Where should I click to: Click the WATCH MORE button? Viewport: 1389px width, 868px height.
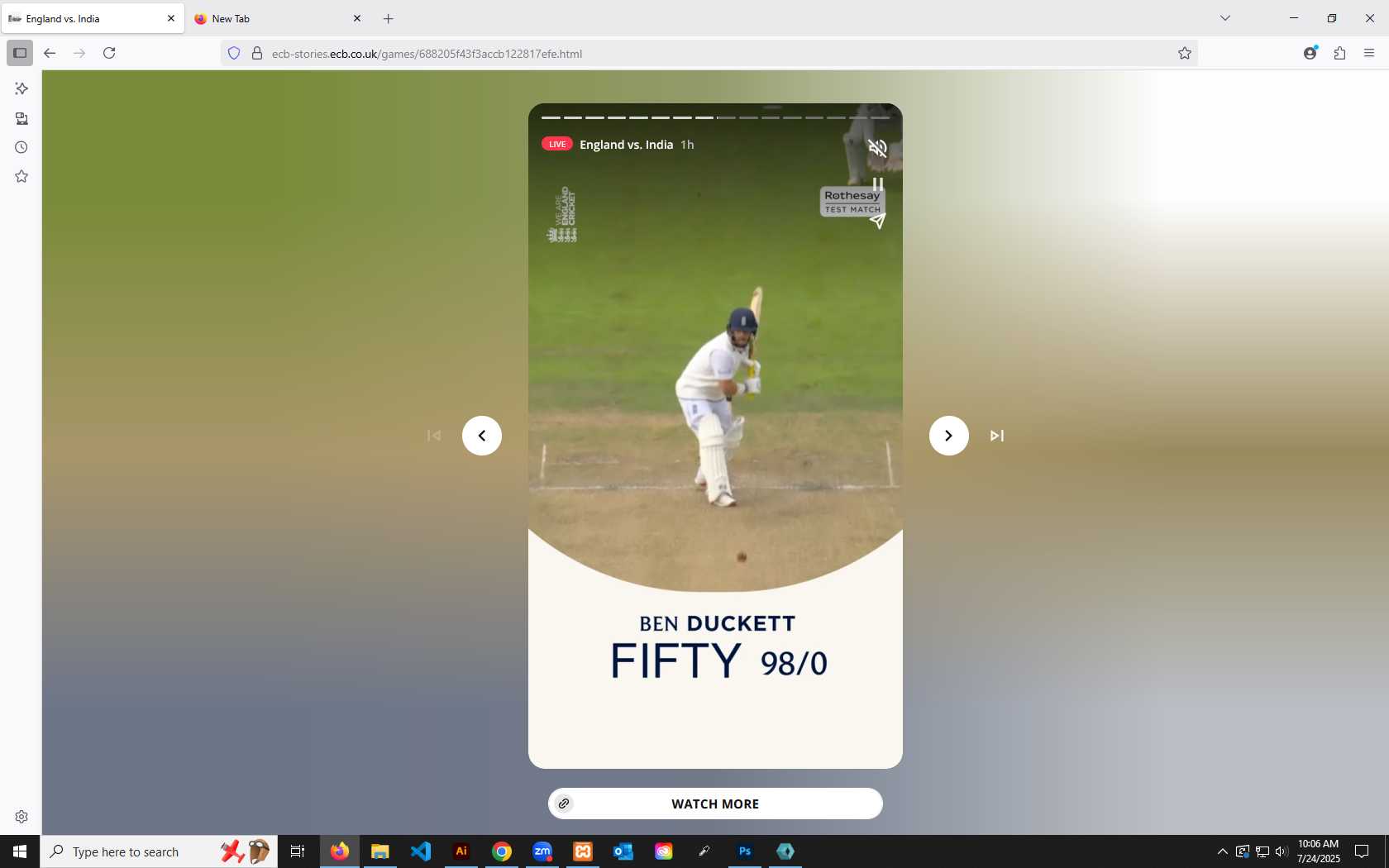(x=715, y=804)
